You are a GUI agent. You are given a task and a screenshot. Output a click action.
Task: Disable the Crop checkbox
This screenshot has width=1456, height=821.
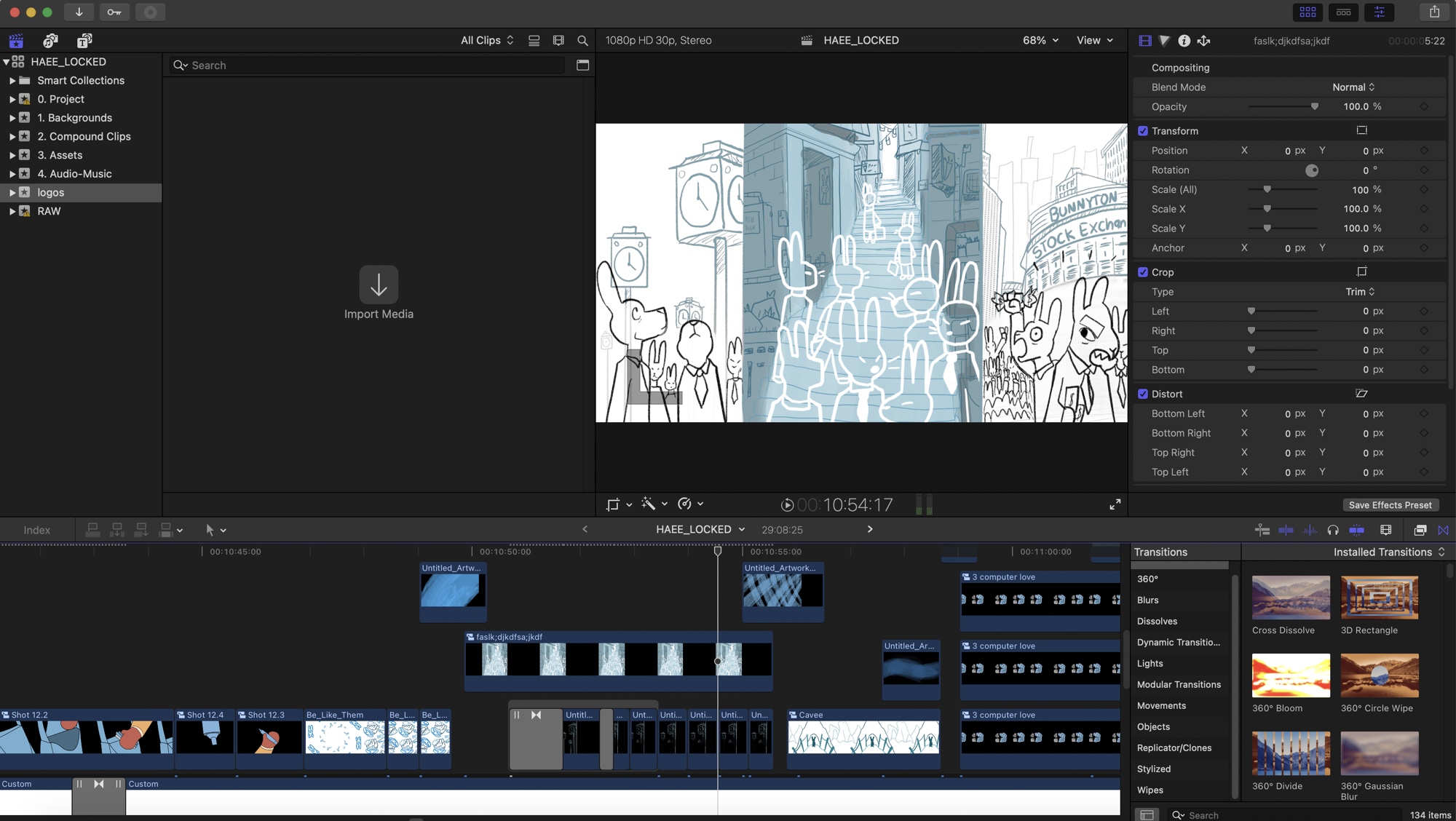tap(1143, 272)
